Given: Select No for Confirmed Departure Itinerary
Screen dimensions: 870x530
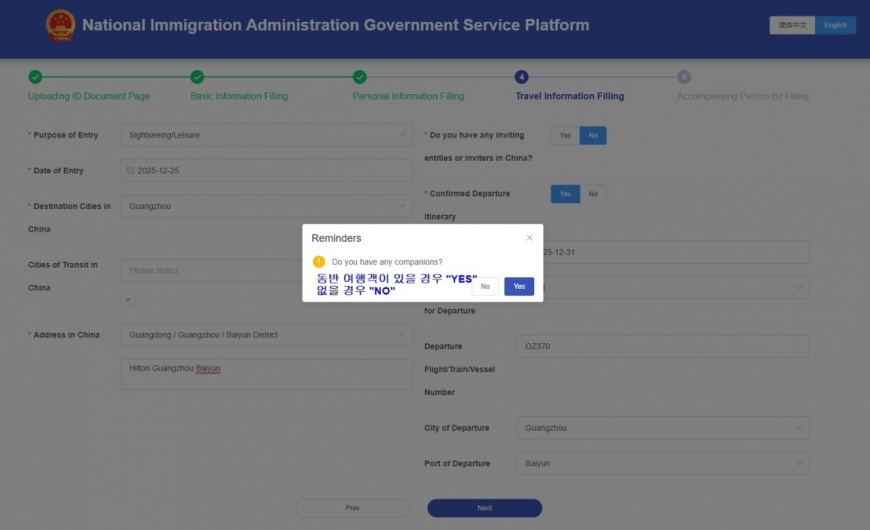Looking at the screenshot, I should point(593,194).
